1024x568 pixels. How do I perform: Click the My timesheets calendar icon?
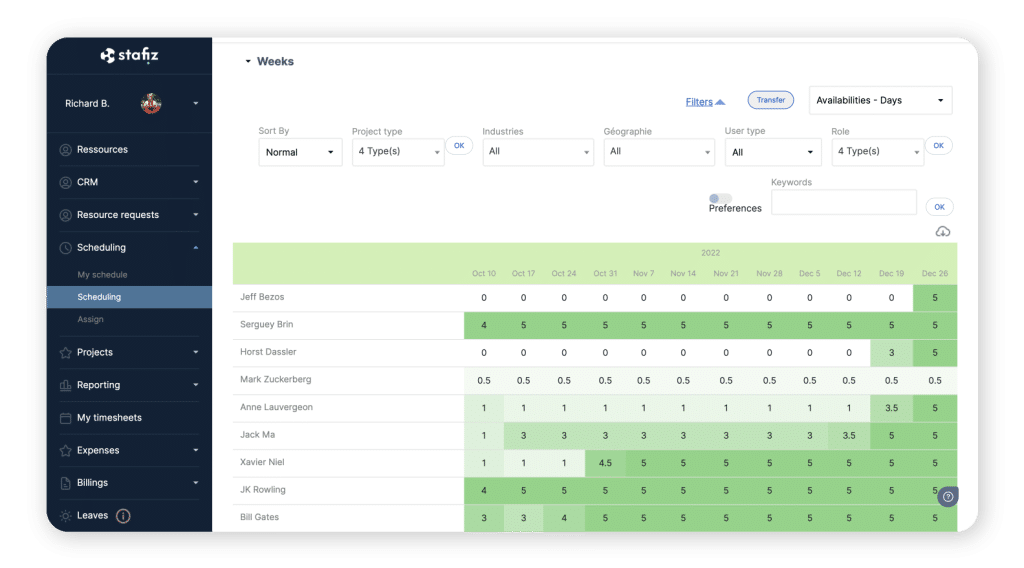(x=65, y=418)
